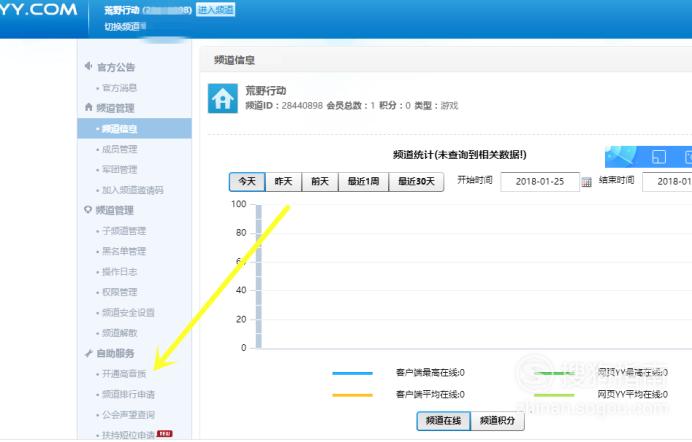Image resolution: width=692 pixels, height=442 pixels.
Task: Click the 频道统计(未查询到相关数据!) chart title
Action: coord(459,155)
